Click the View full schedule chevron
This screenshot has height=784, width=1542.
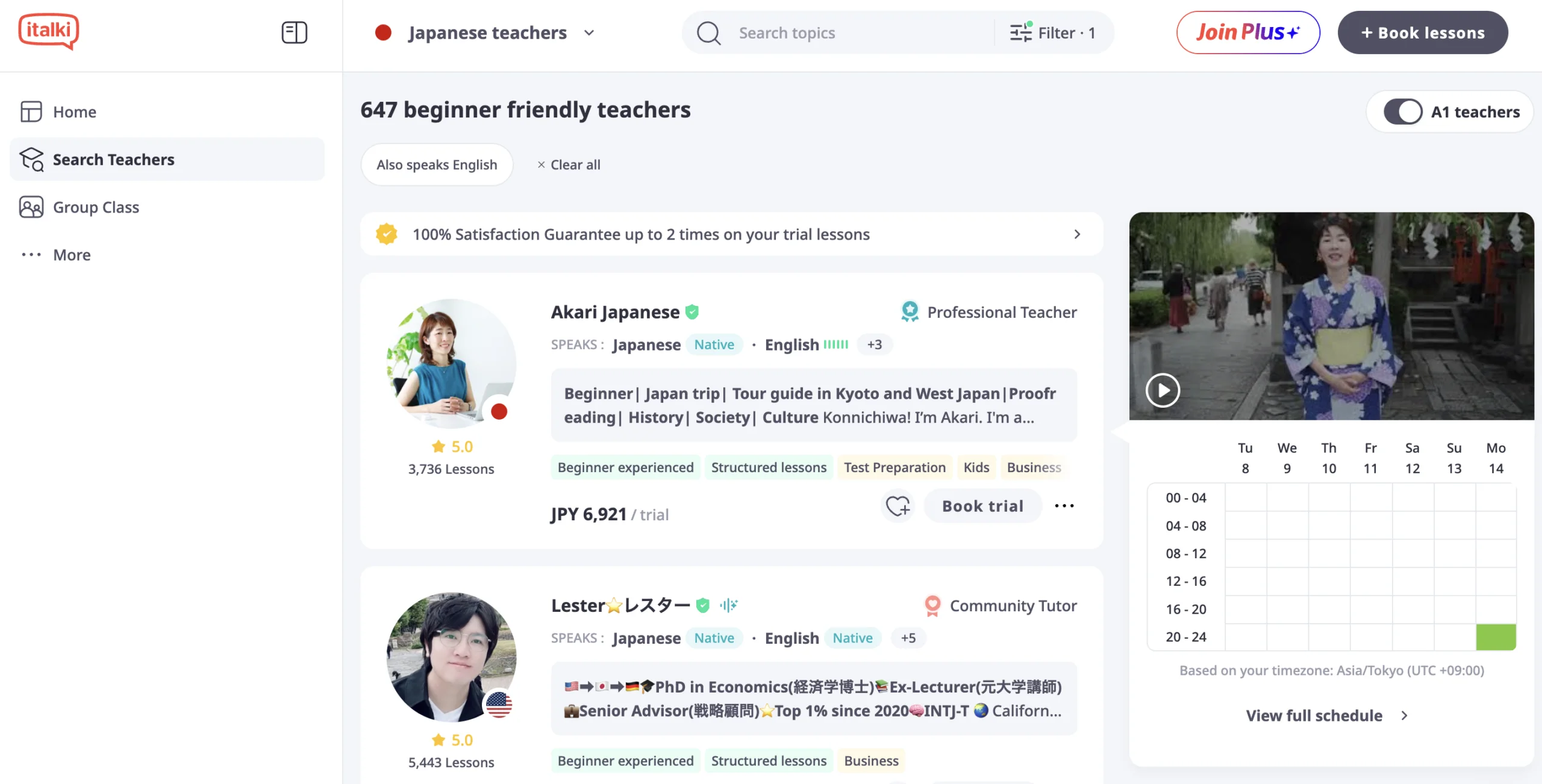click(1404, 715)
